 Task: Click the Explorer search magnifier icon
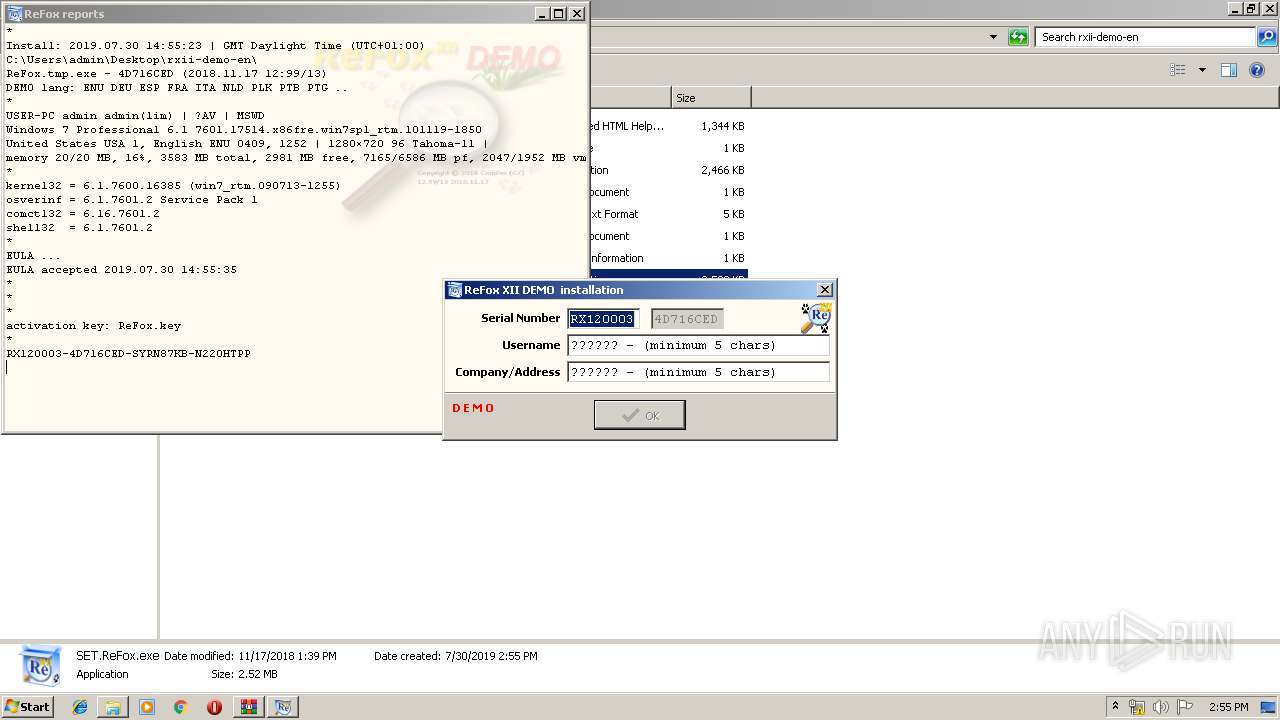[x=1266, y=37]
